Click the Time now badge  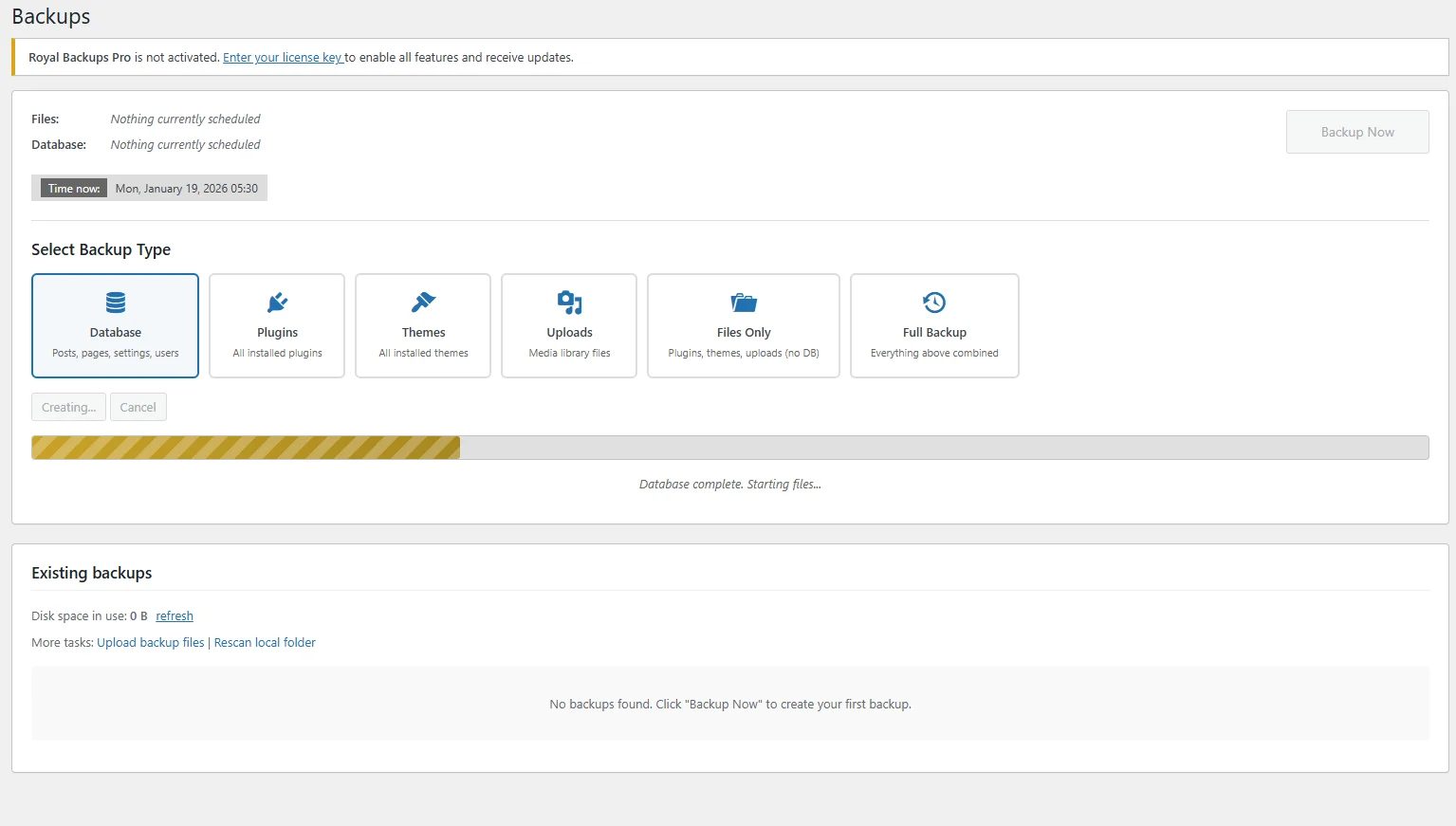point(71,188)
